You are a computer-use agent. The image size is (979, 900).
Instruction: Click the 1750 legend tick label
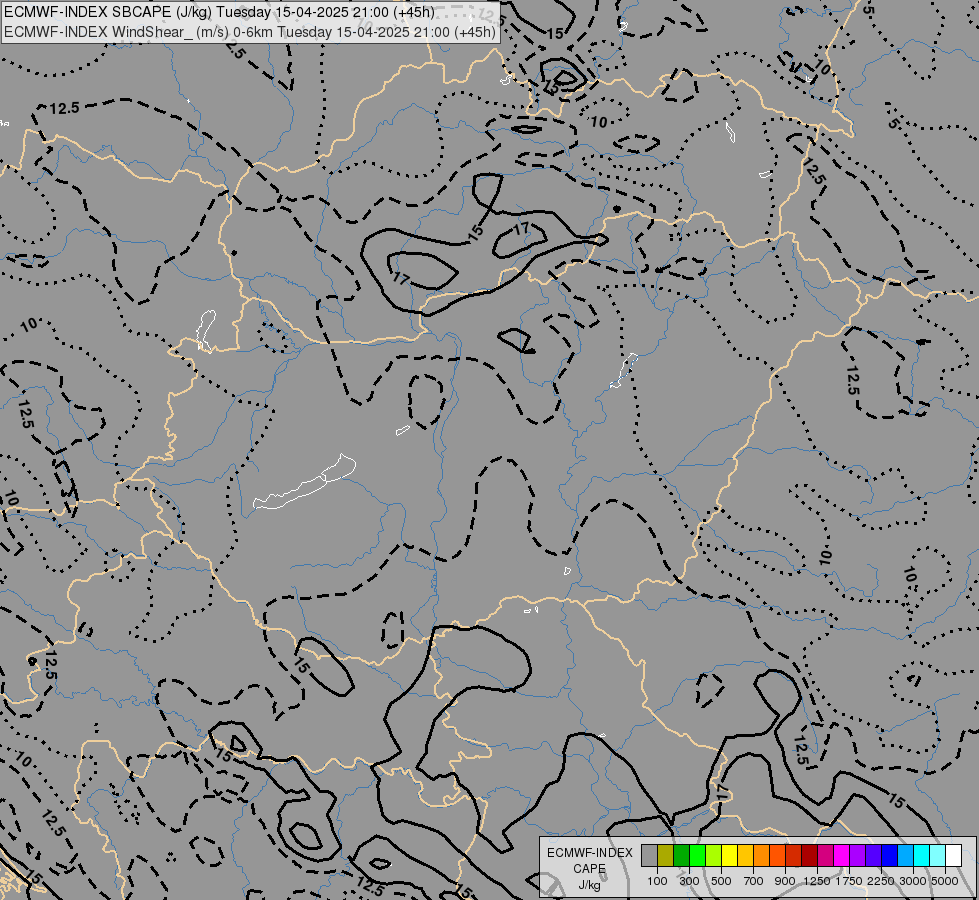pyautogui.click(x=849, y=881)
